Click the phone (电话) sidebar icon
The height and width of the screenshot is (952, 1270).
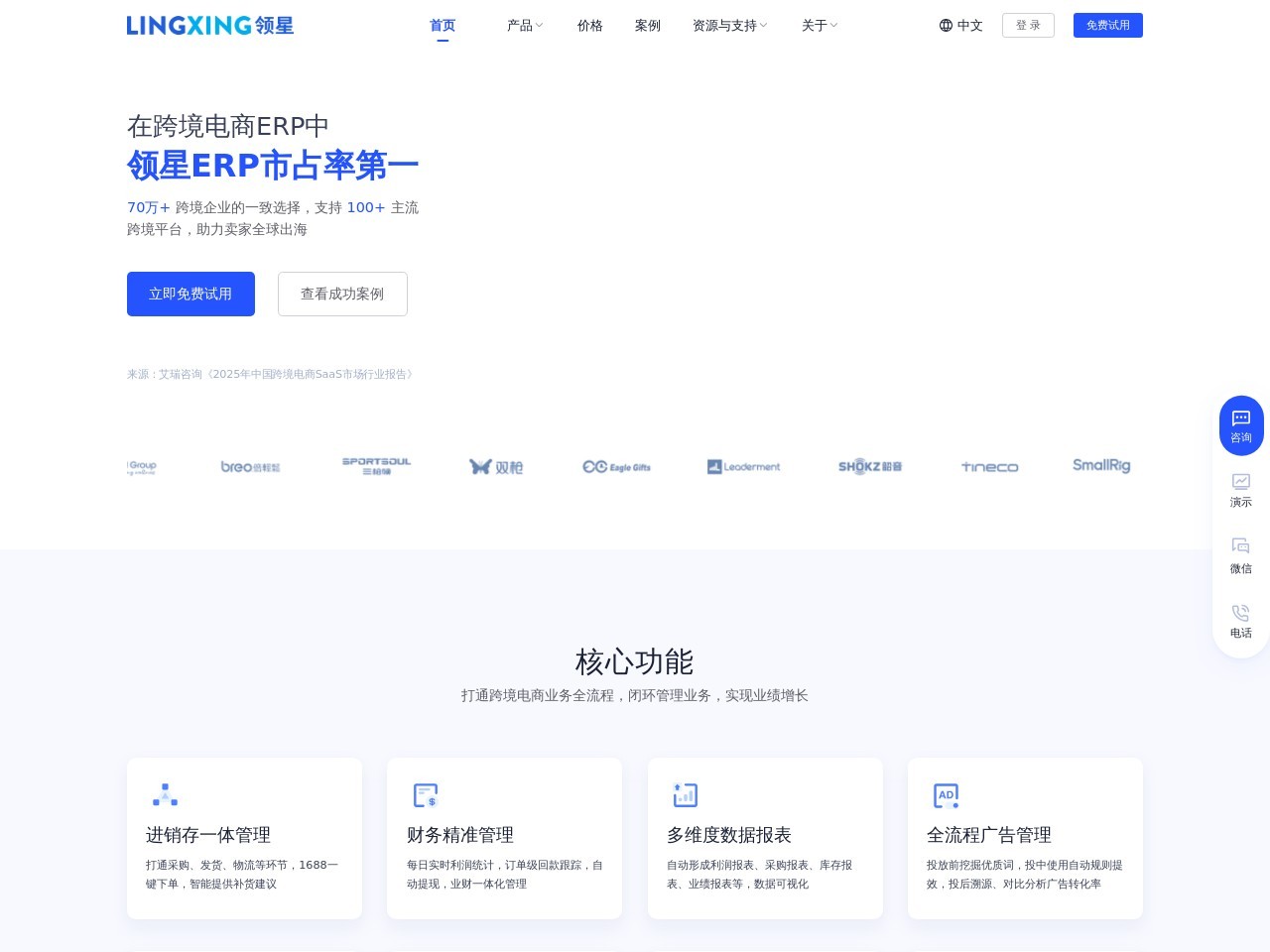coord(1240,613)
